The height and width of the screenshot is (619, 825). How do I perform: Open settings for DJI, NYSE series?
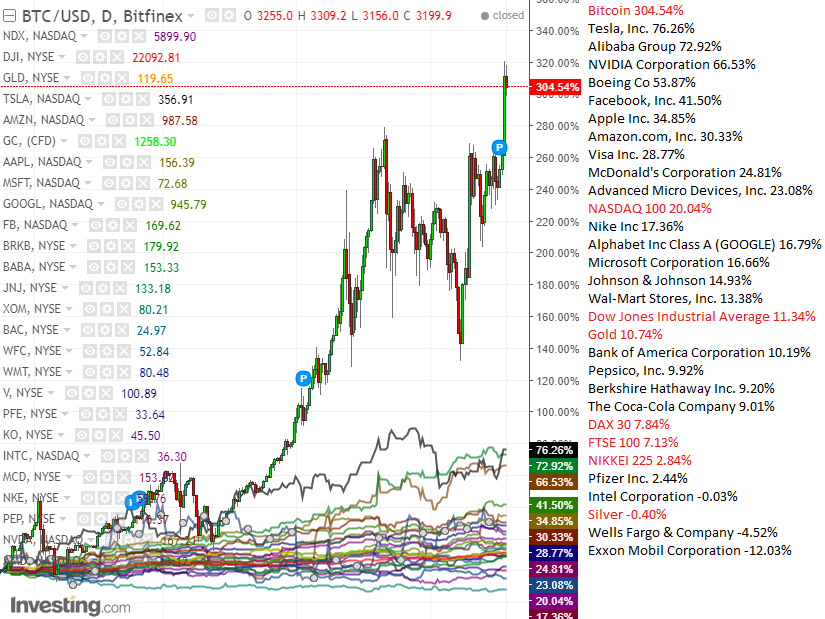pyautogui.click(x=99, y=57)
